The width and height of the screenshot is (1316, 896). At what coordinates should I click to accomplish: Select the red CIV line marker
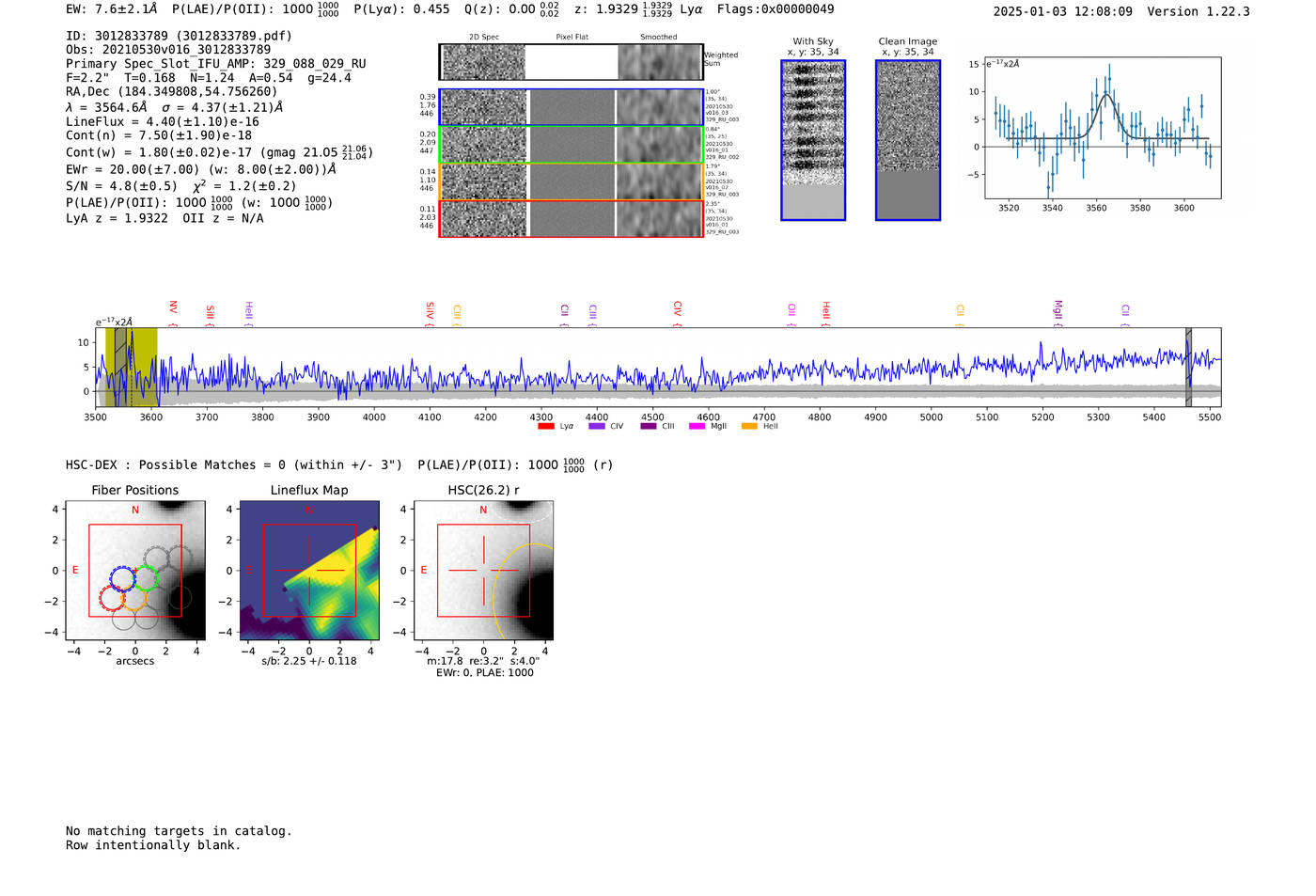pyautogui.click(x=677, y=313)
